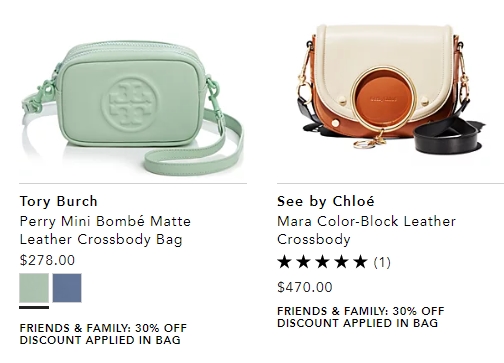Click the fifth star of the rating
504x363 pixels.
(360, 262)
